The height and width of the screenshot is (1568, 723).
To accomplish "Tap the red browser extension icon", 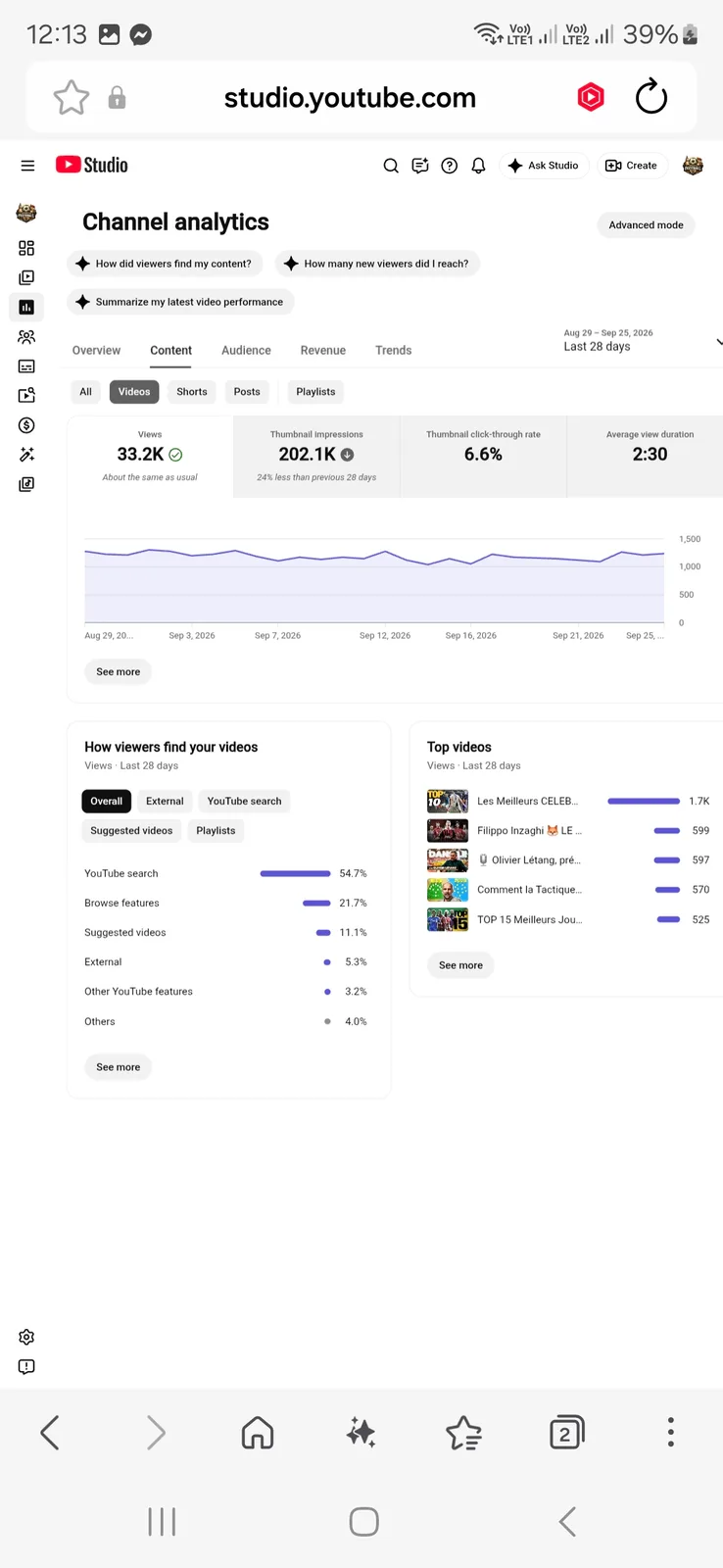I will tap(591, 97).
